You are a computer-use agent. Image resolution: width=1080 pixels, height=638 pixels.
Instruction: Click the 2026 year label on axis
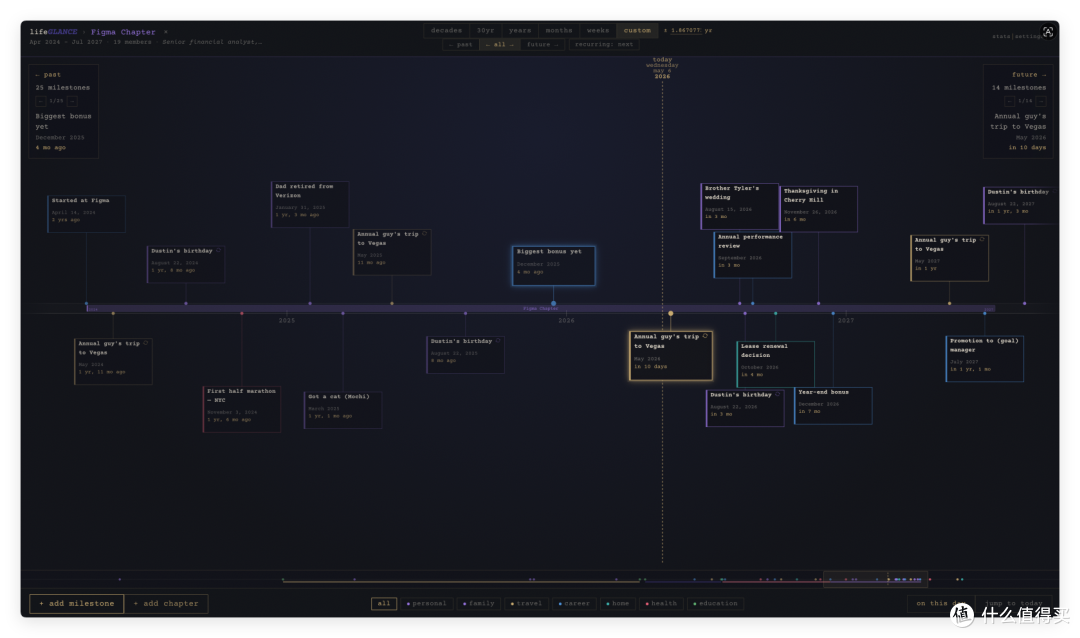[x=566, y=320]
